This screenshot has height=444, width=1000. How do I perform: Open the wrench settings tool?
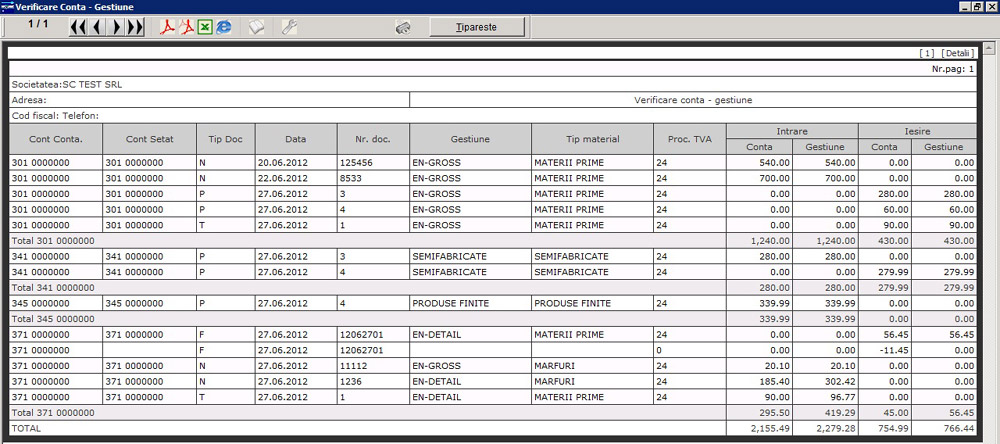(x=289, y=27)
